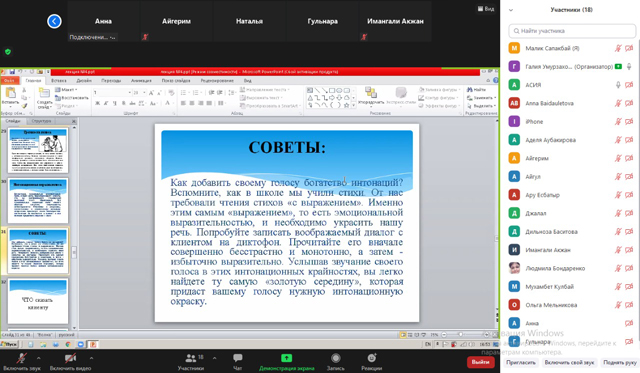Start sharing via Демонстрация экрана
Image resolution: width=640 pixels, height=373 pixels.
tap(287, 362)
